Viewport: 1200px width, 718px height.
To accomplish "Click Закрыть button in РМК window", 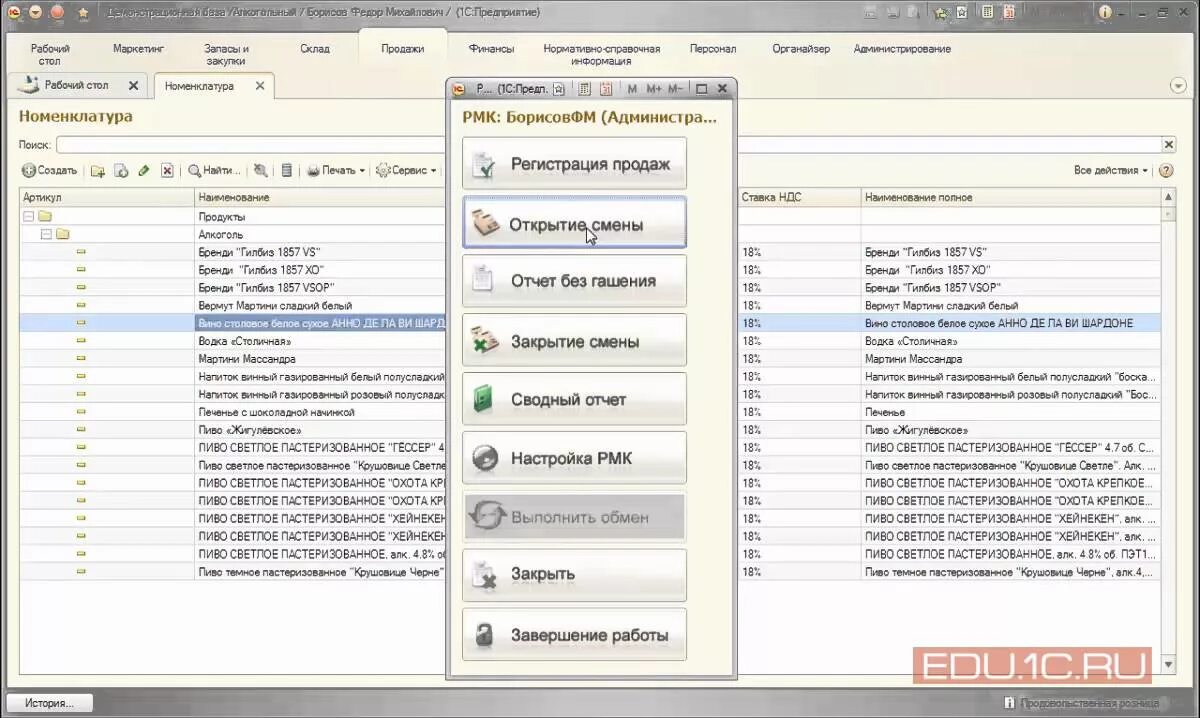I will coord(575,575).
